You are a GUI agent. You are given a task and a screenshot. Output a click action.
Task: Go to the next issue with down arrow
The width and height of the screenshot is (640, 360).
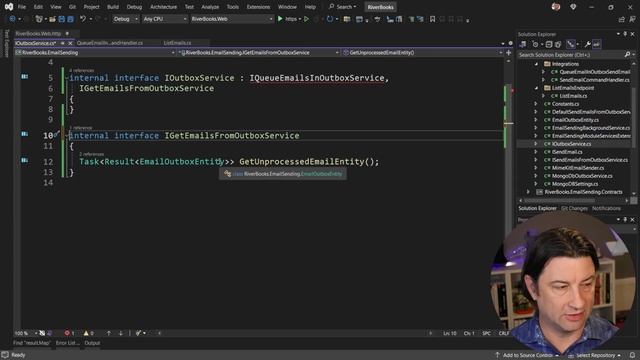121,333
